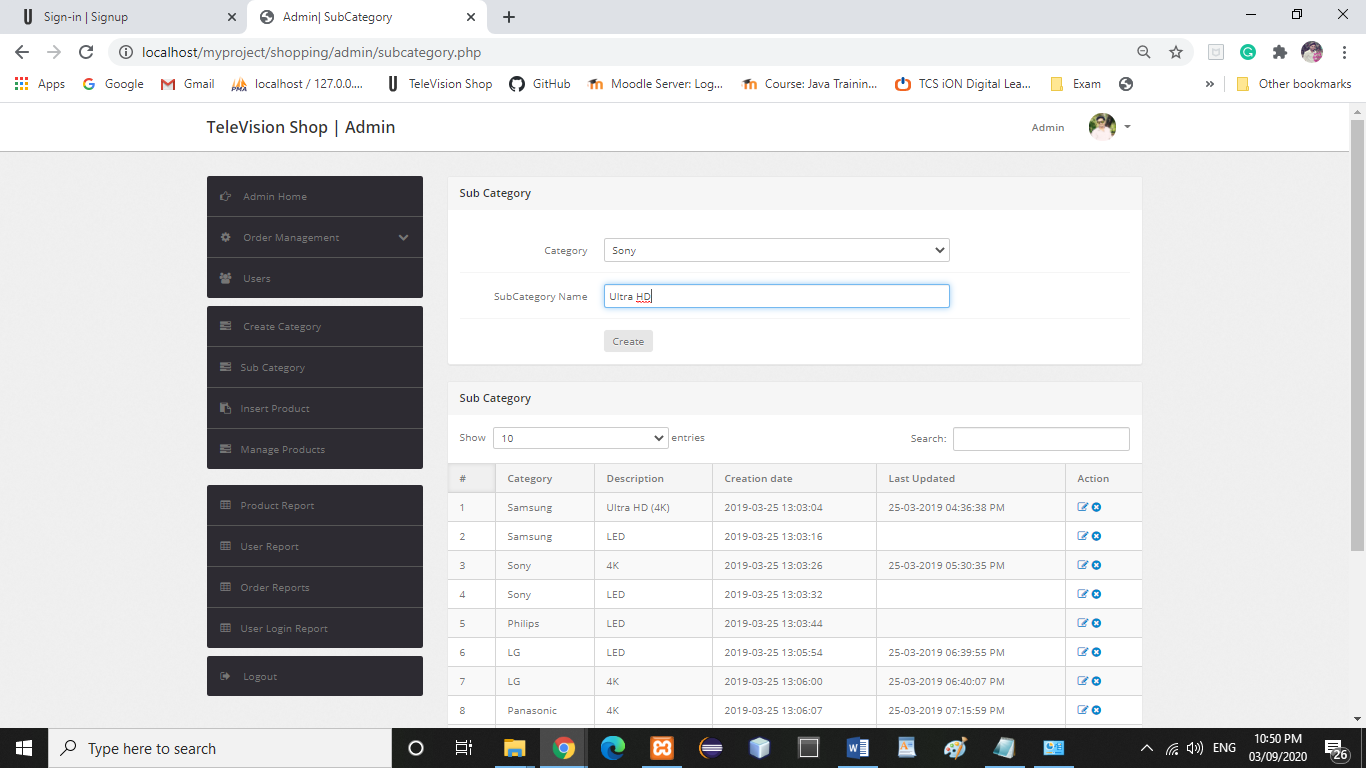Open a new browser tab
The height and width of the screenshot is (768, 1366).
pyautogui.click(x=509, y=17)
